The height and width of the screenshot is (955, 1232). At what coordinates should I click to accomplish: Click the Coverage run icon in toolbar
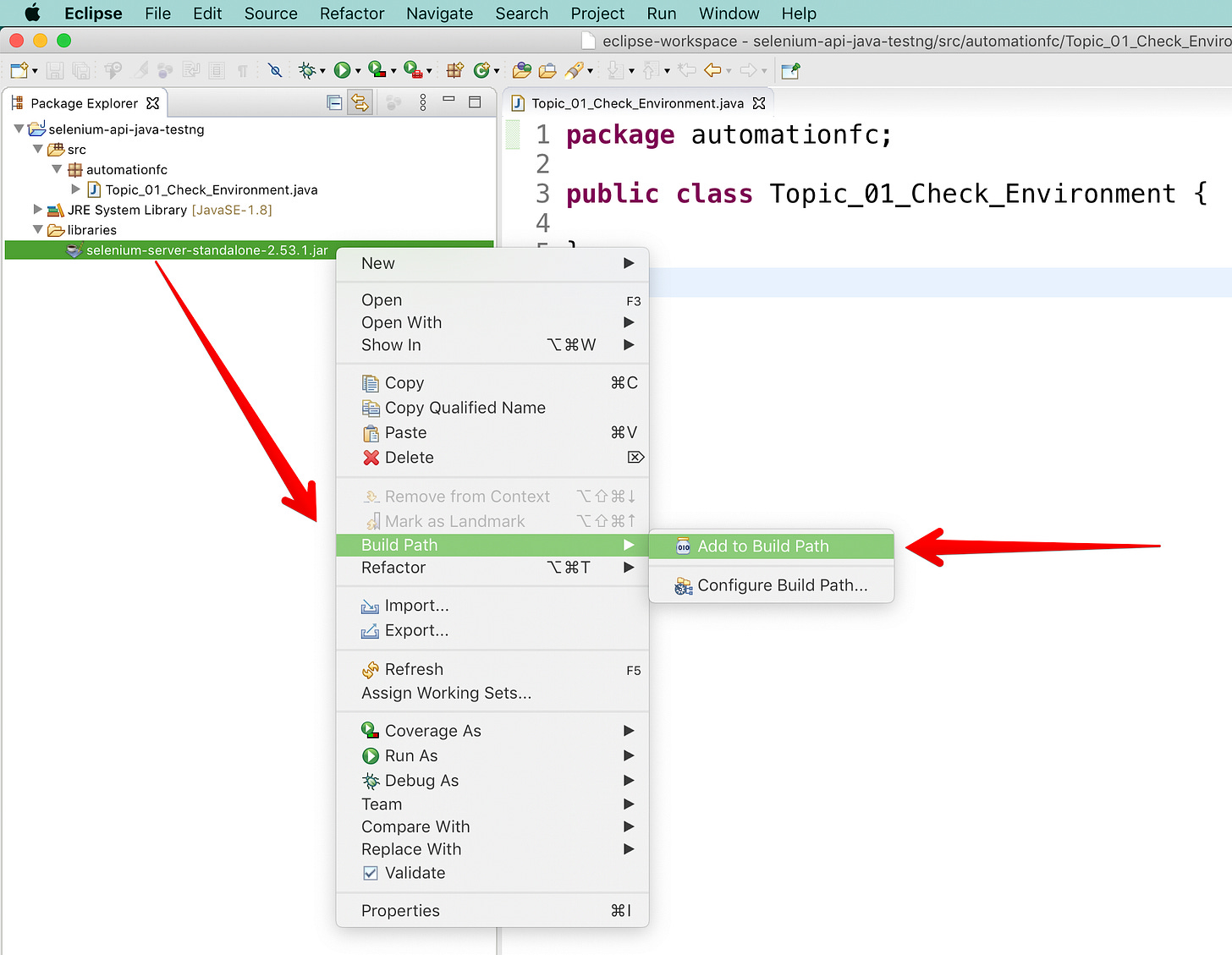(377, 71)
